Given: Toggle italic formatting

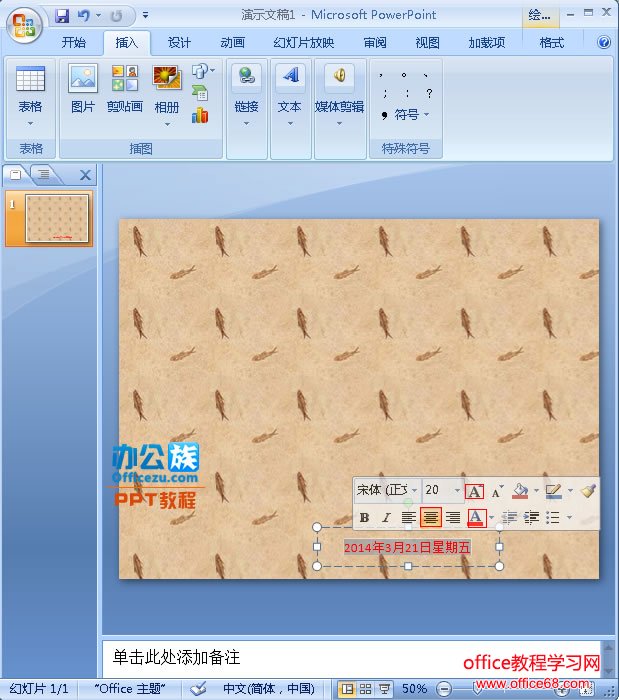Looking at the screenshot, I should pyautogui.click(x=386, y=518).
